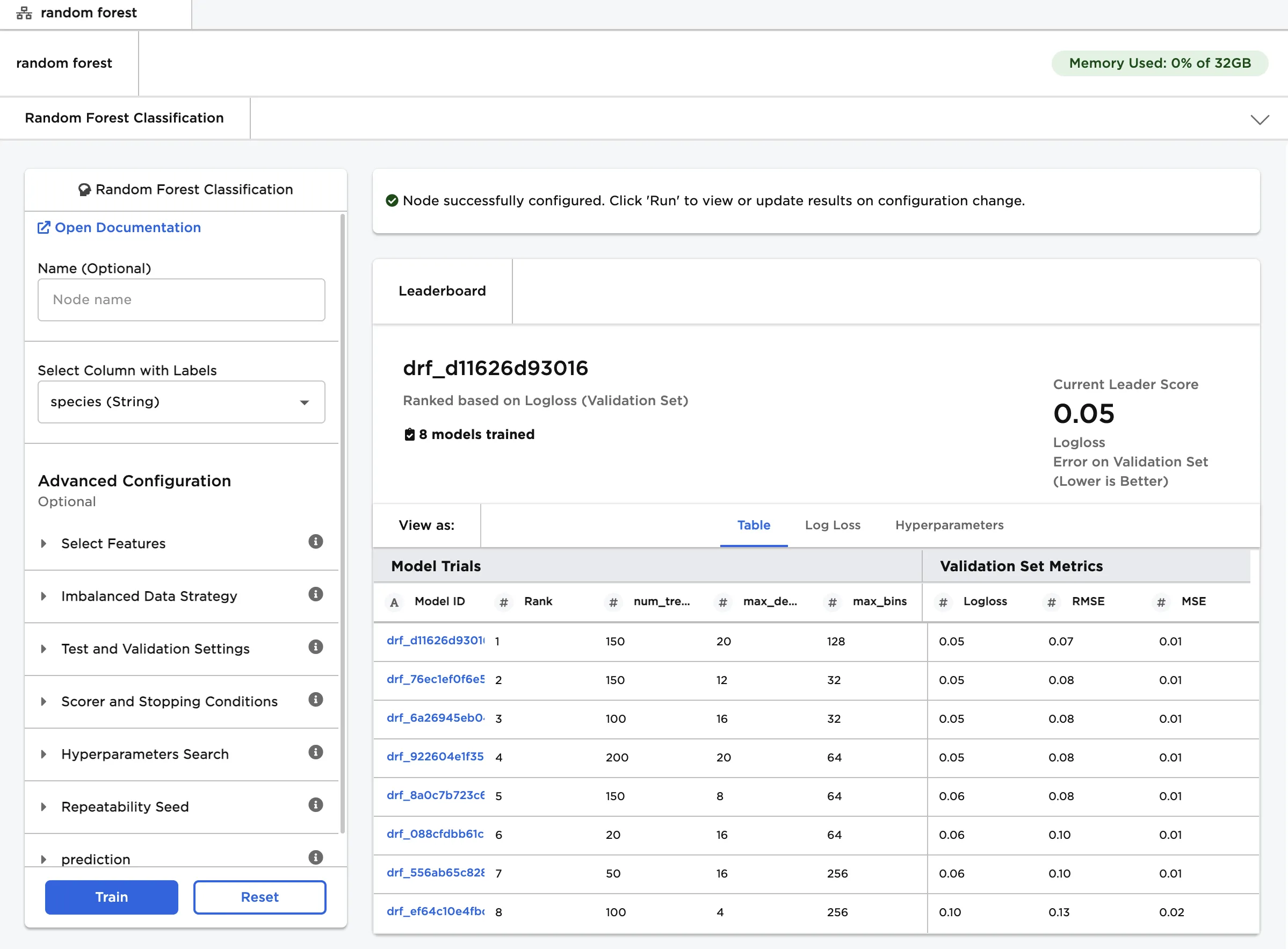Click the Reset button

click(259, 897)
